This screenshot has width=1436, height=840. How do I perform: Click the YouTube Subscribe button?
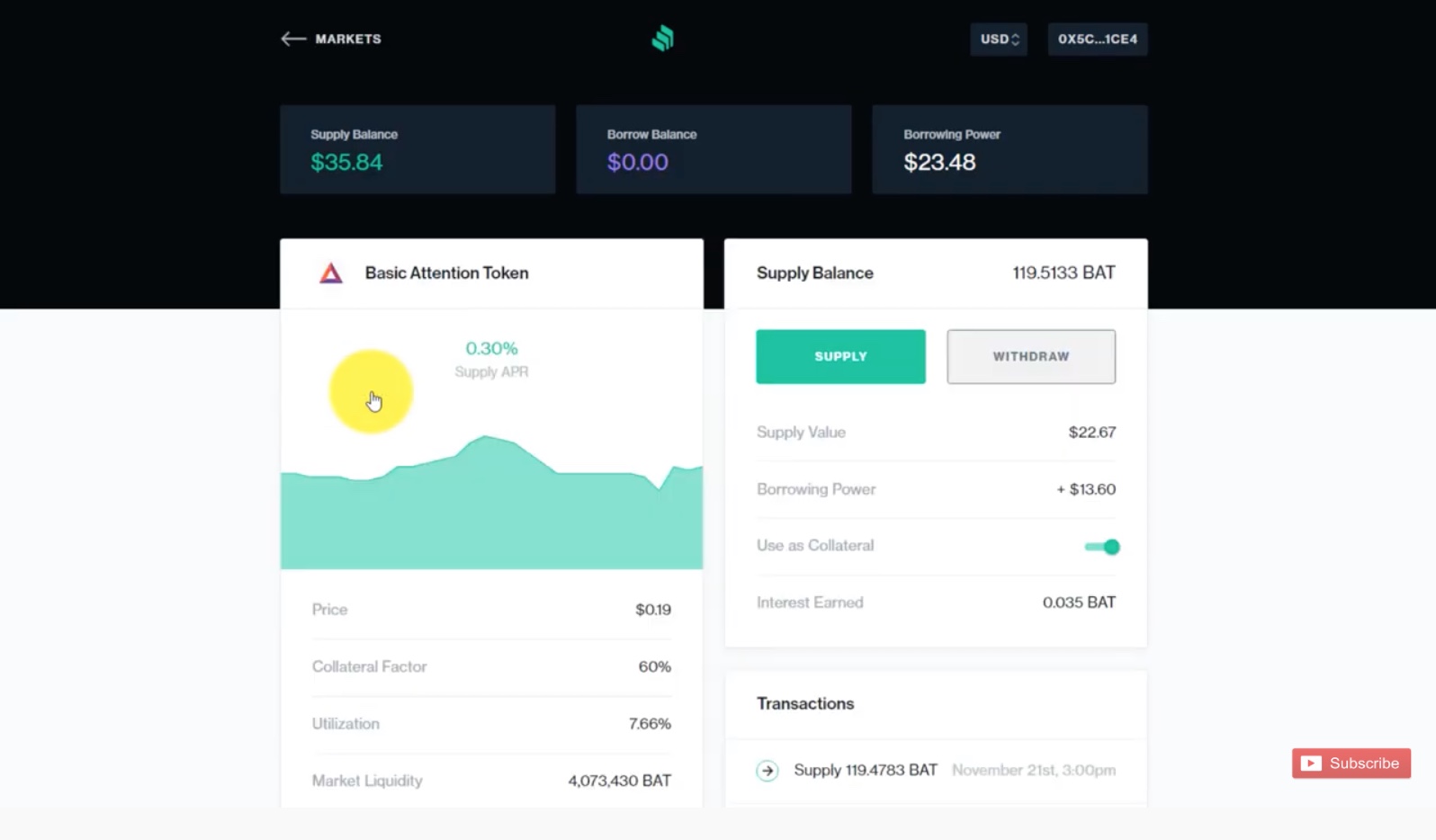[1351, 764]
